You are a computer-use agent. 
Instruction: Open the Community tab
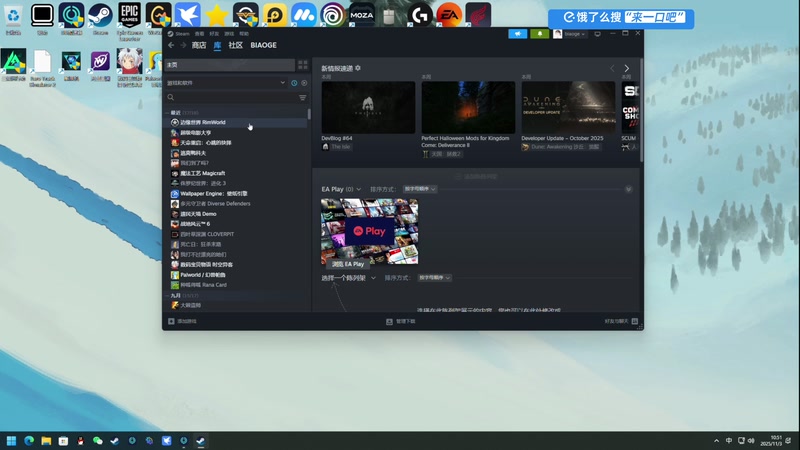pos(235,45)
